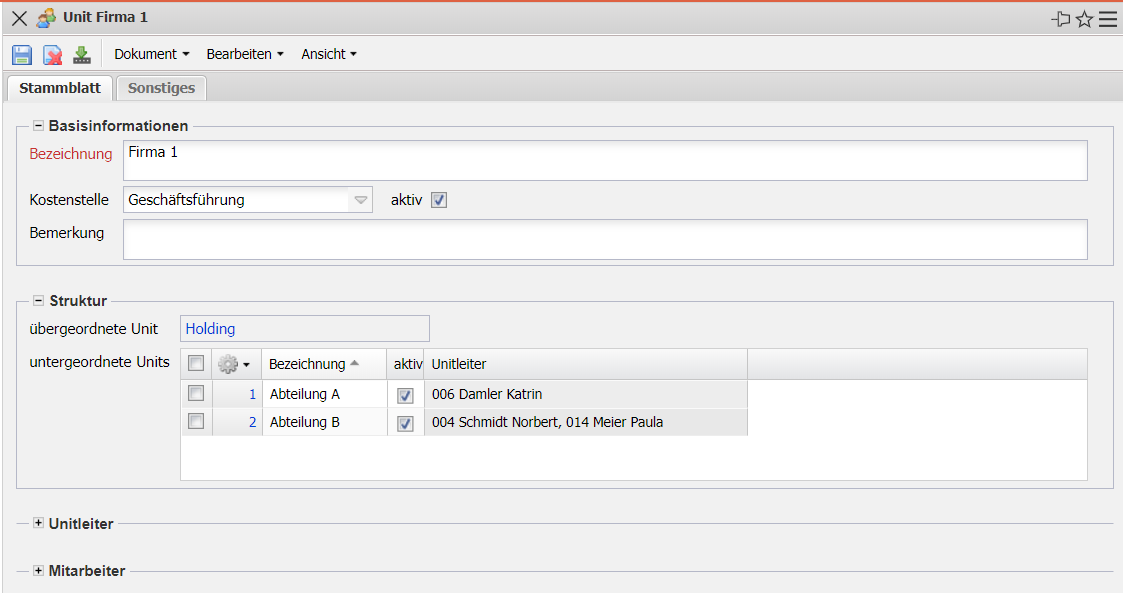This screenshot has height=593, width=1123.
Task: Expand the Unitleiter section
Action: point(39,523)
